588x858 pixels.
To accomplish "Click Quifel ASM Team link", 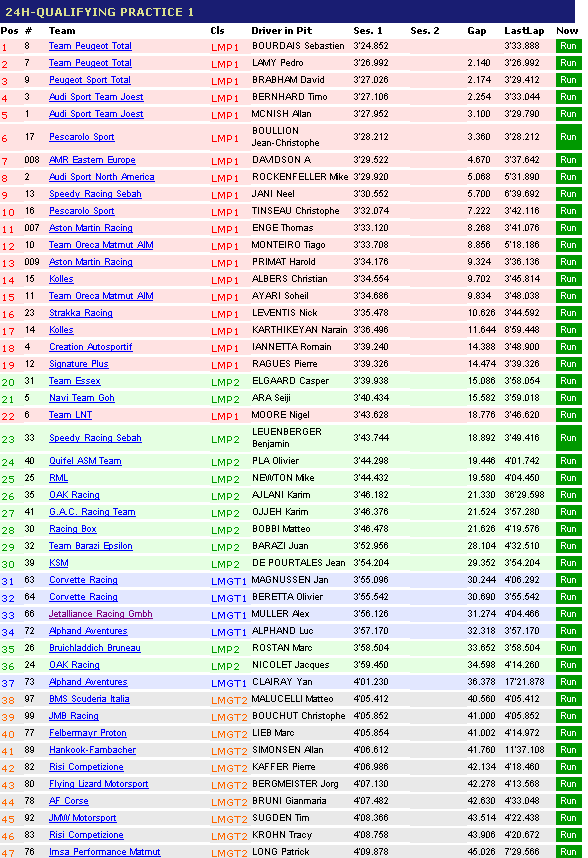I will coord(85,461).
